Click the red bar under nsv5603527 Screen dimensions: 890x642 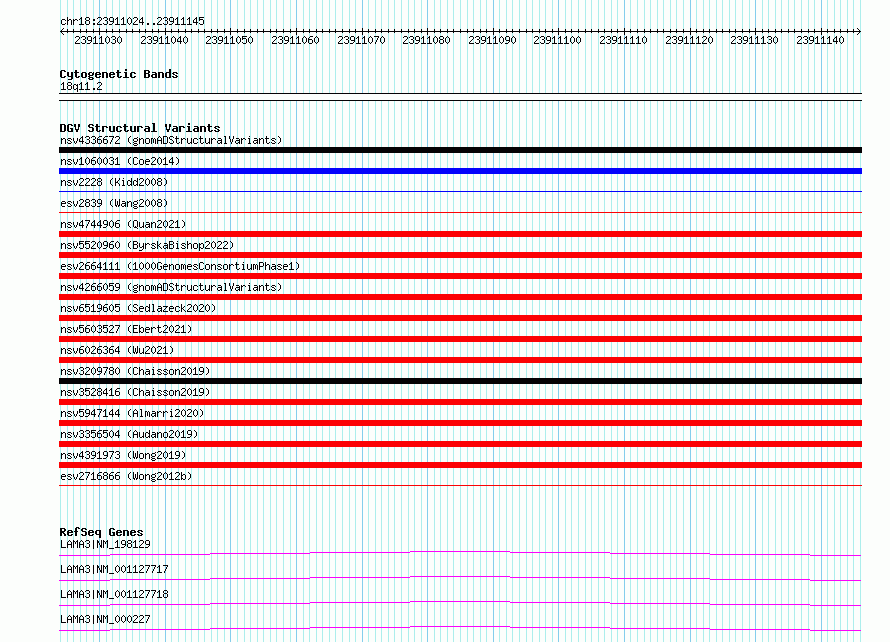point(460,339)
